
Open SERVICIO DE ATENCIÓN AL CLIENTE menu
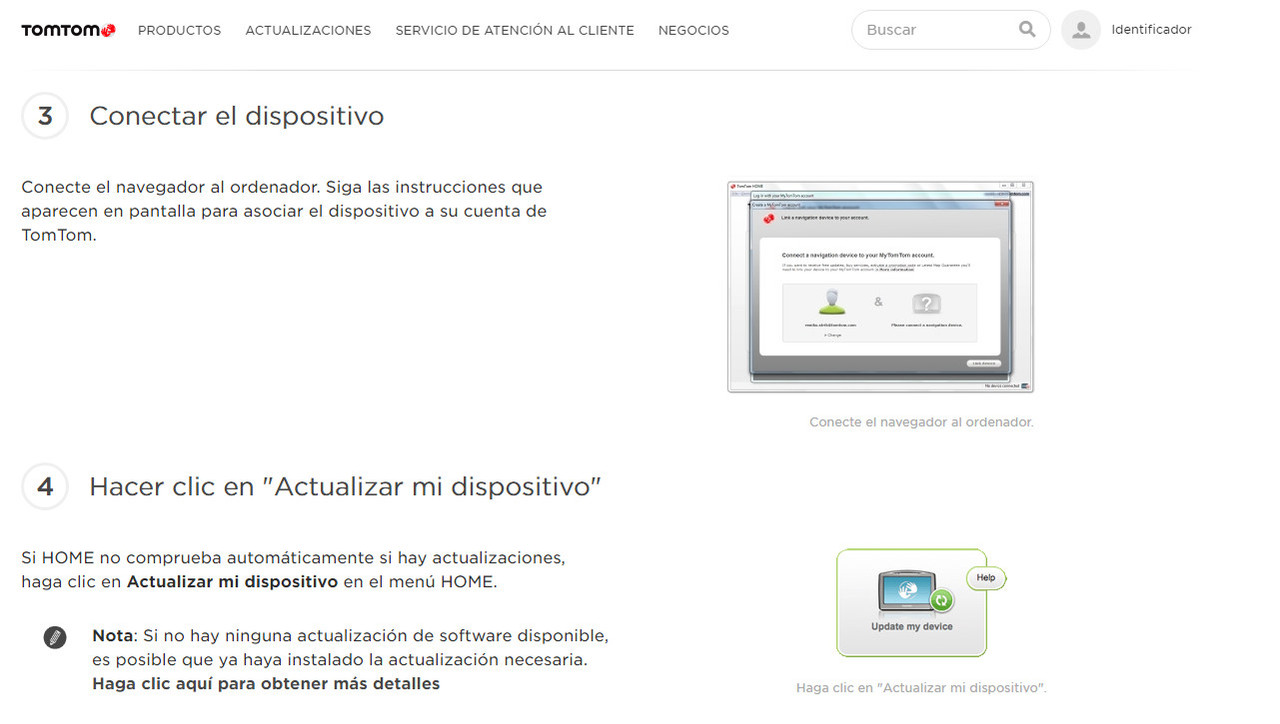[x=514, y=30]
